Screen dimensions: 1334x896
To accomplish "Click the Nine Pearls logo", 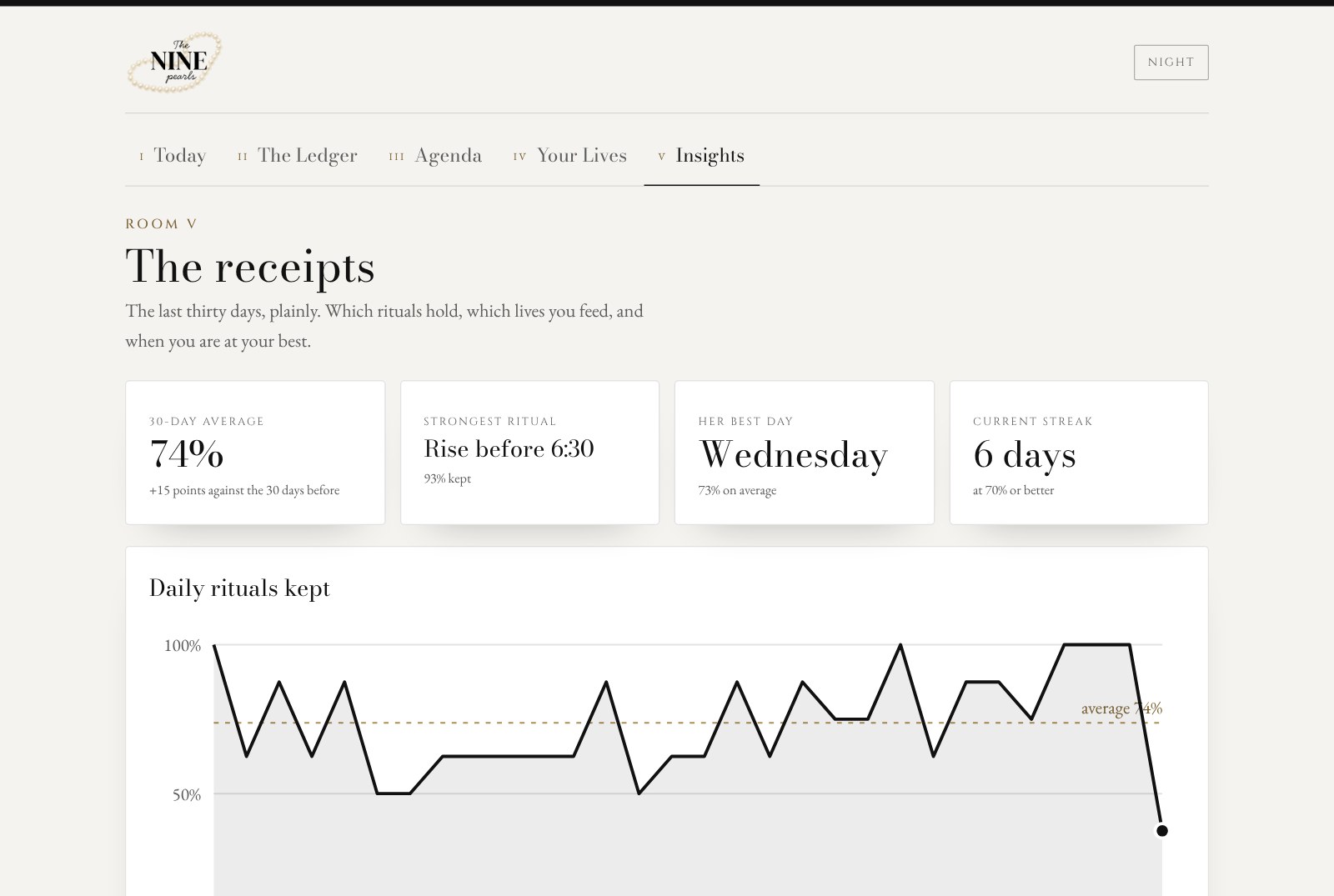I will (x=174, y=62).
